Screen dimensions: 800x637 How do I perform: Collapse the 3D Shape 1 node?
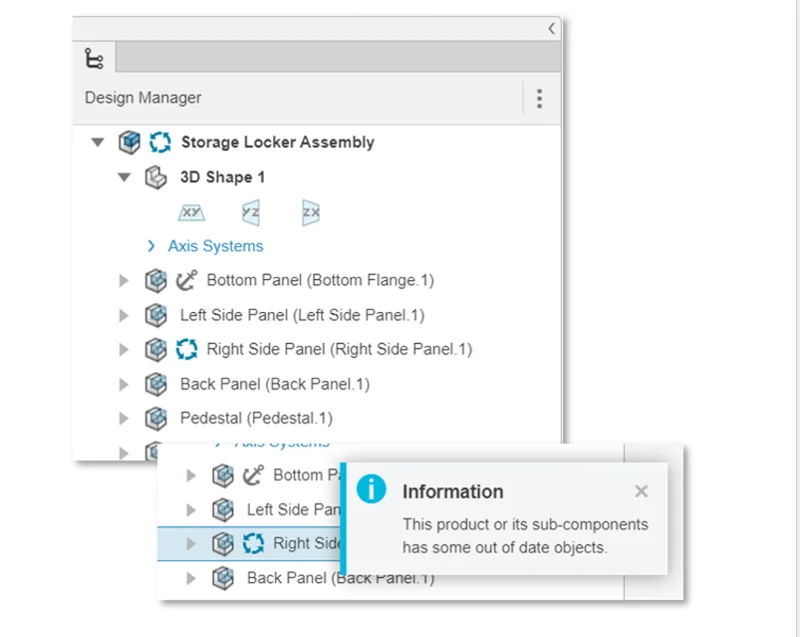pyautogui.click(x=124, y=177)
